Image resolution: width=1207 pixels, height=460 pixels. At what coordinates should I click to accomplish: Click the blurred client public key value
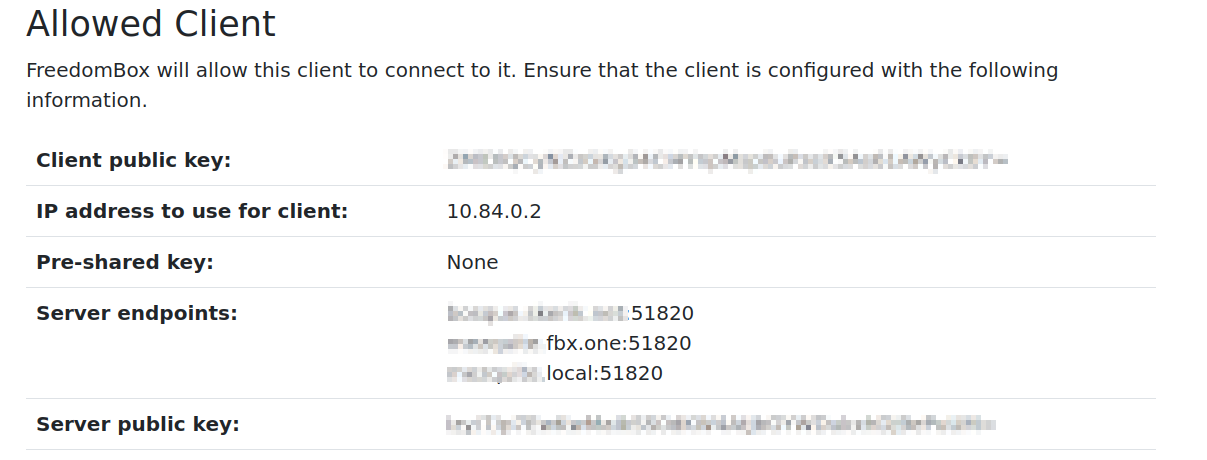point(727,159)
